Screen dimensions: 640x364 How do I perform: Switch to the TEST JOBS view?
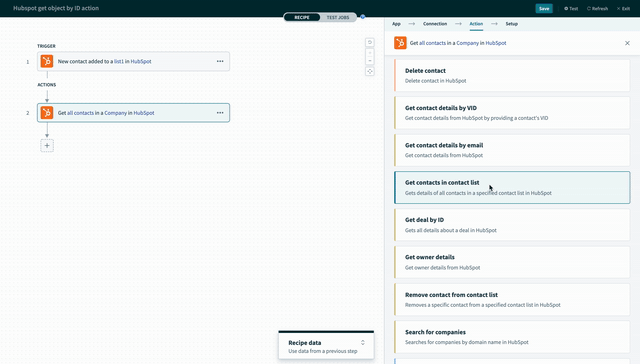click(338, 18)
